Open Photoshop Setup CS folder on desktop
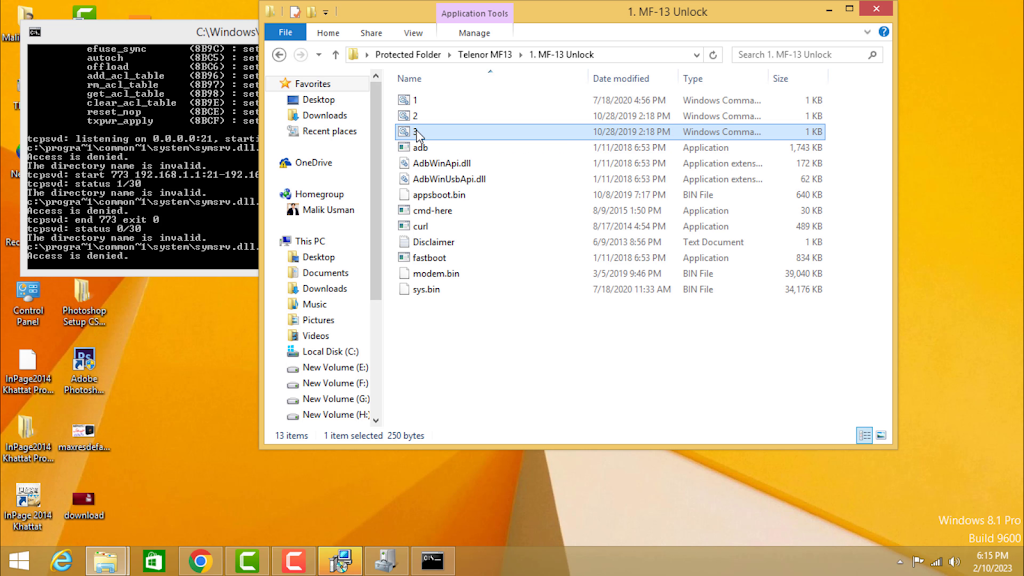 (x=84, y=304)
